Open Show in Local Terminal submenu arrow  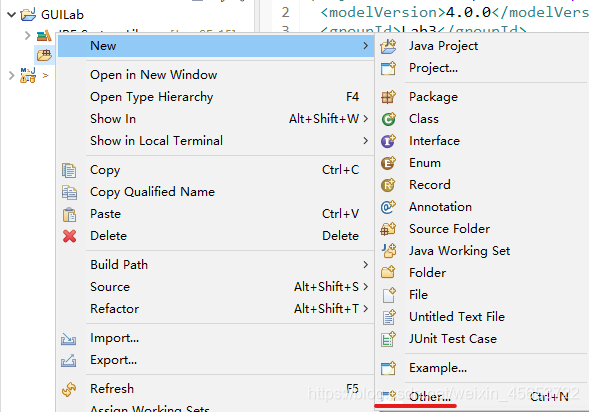pos(365,141)
